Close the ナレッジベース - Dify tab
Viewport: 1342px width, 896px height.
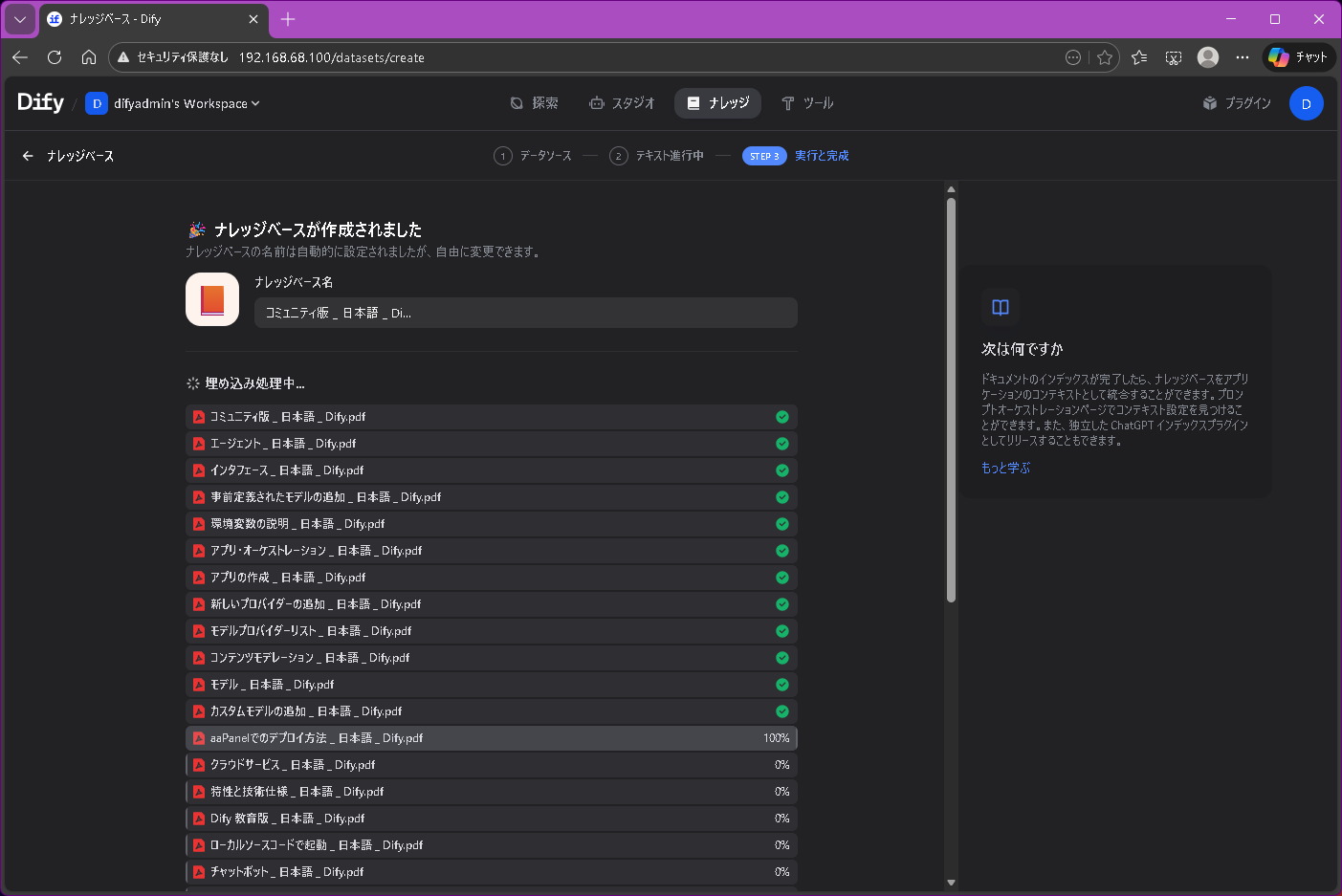pos(253,19)
